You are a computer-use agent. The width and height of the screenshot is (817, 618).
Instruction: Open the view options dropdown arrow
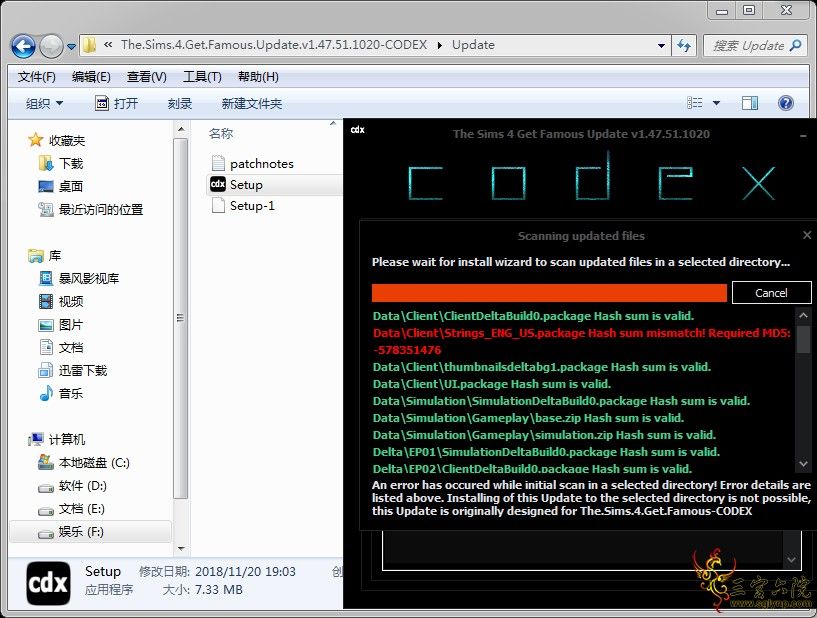(716, 103)
